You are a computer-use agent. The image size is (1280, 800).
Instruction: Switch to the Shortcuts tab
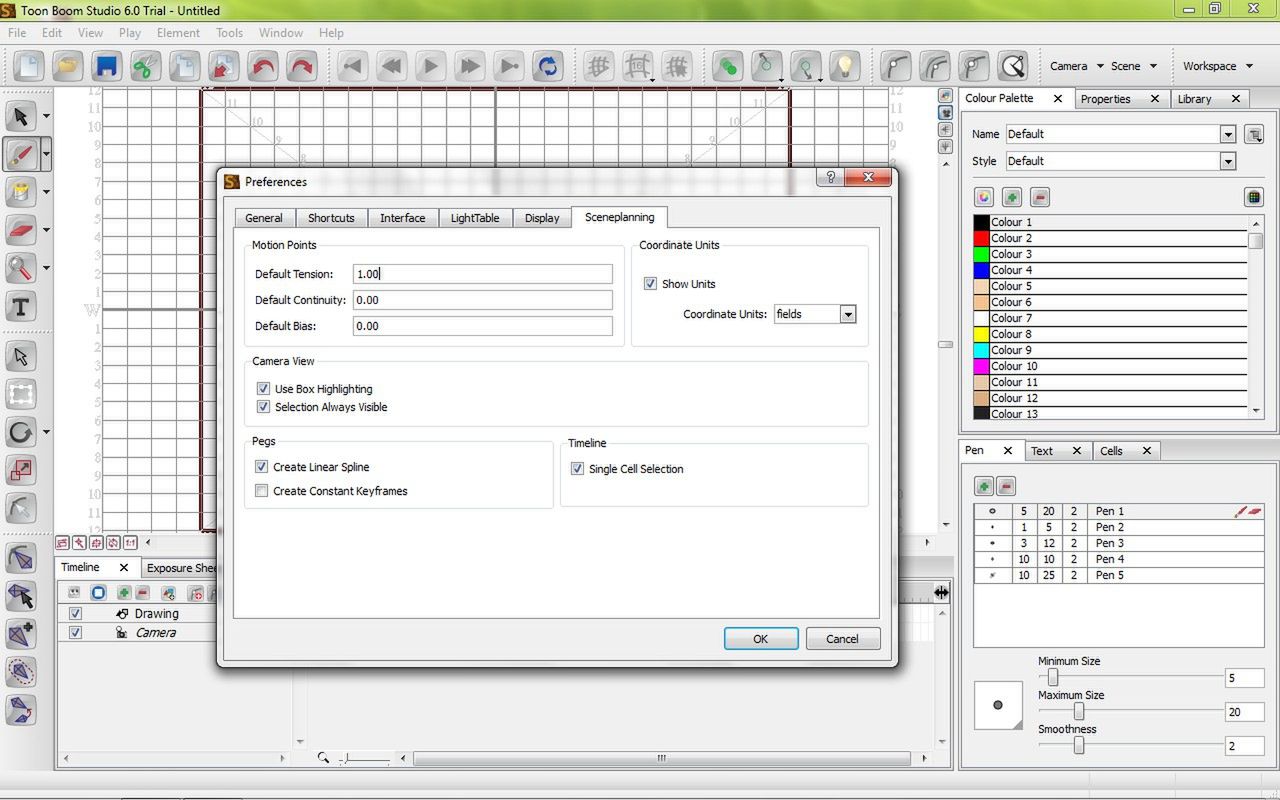click(x=331, y=218)
